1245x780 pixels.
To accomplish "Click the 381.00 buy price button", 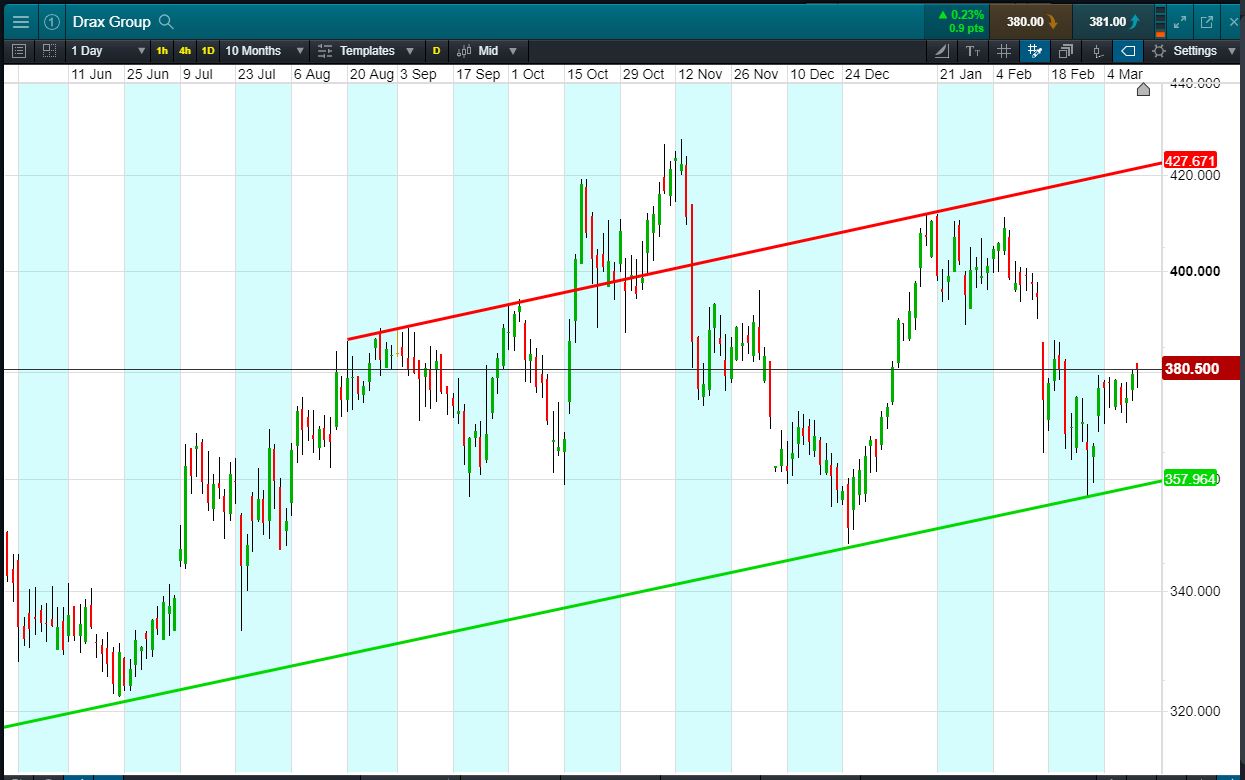I will pos(1114,21).
